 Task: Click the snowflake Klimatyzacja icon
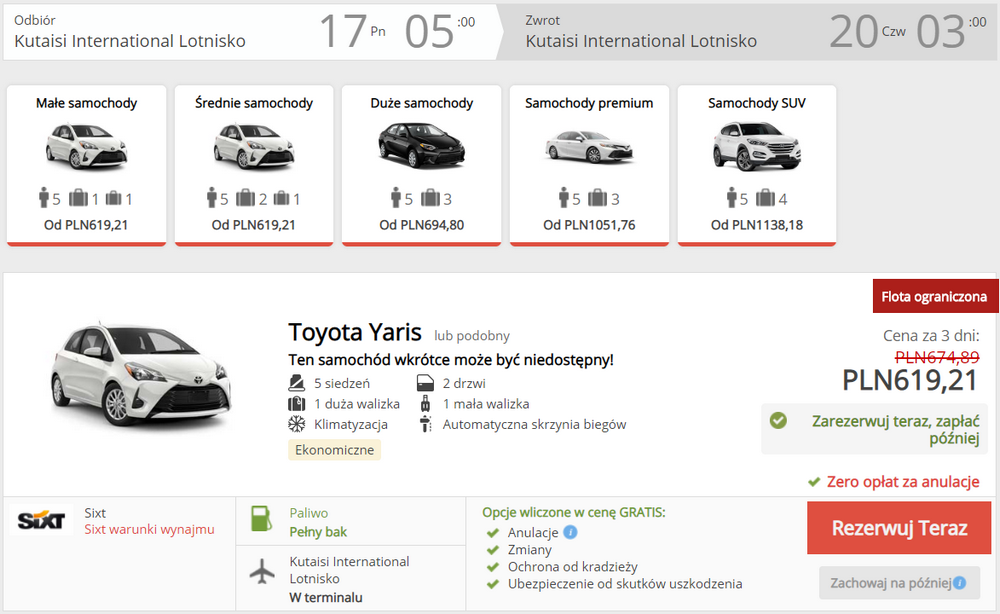click(x=297, y=424)
